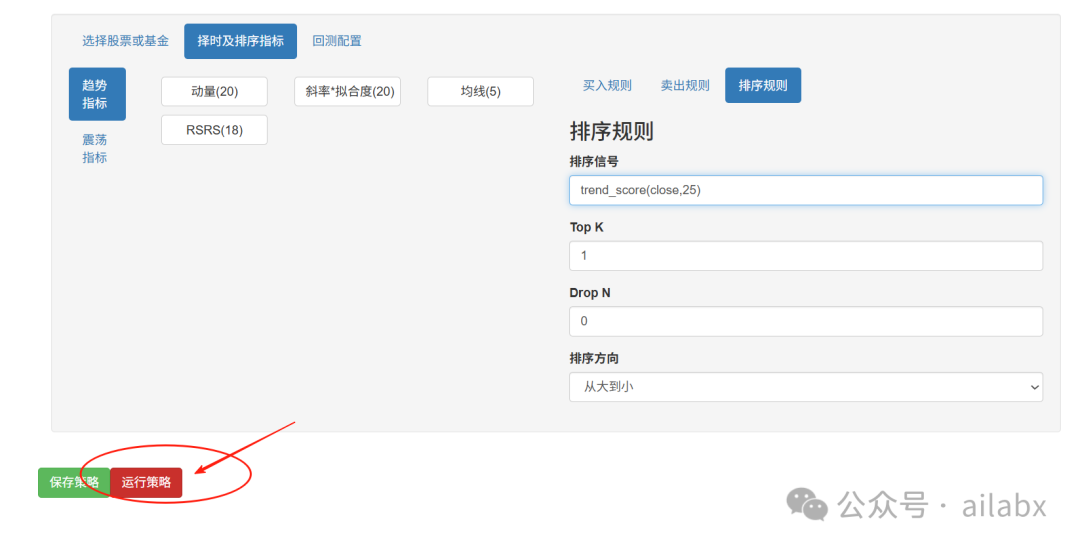Select the 择时及排序指标 tab

[x=240, y=41]
